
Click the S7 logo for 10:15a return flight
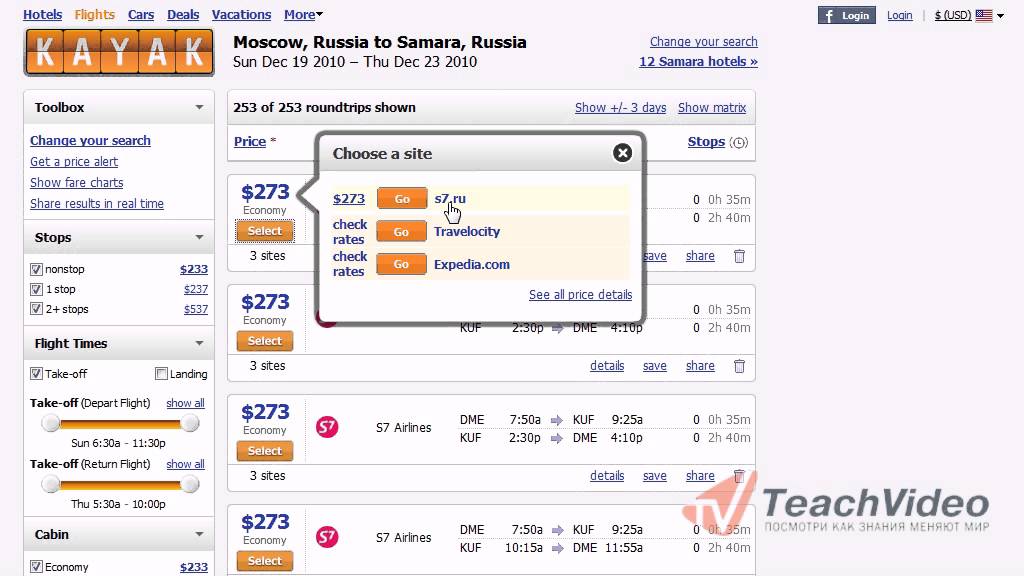click(327, 537)
